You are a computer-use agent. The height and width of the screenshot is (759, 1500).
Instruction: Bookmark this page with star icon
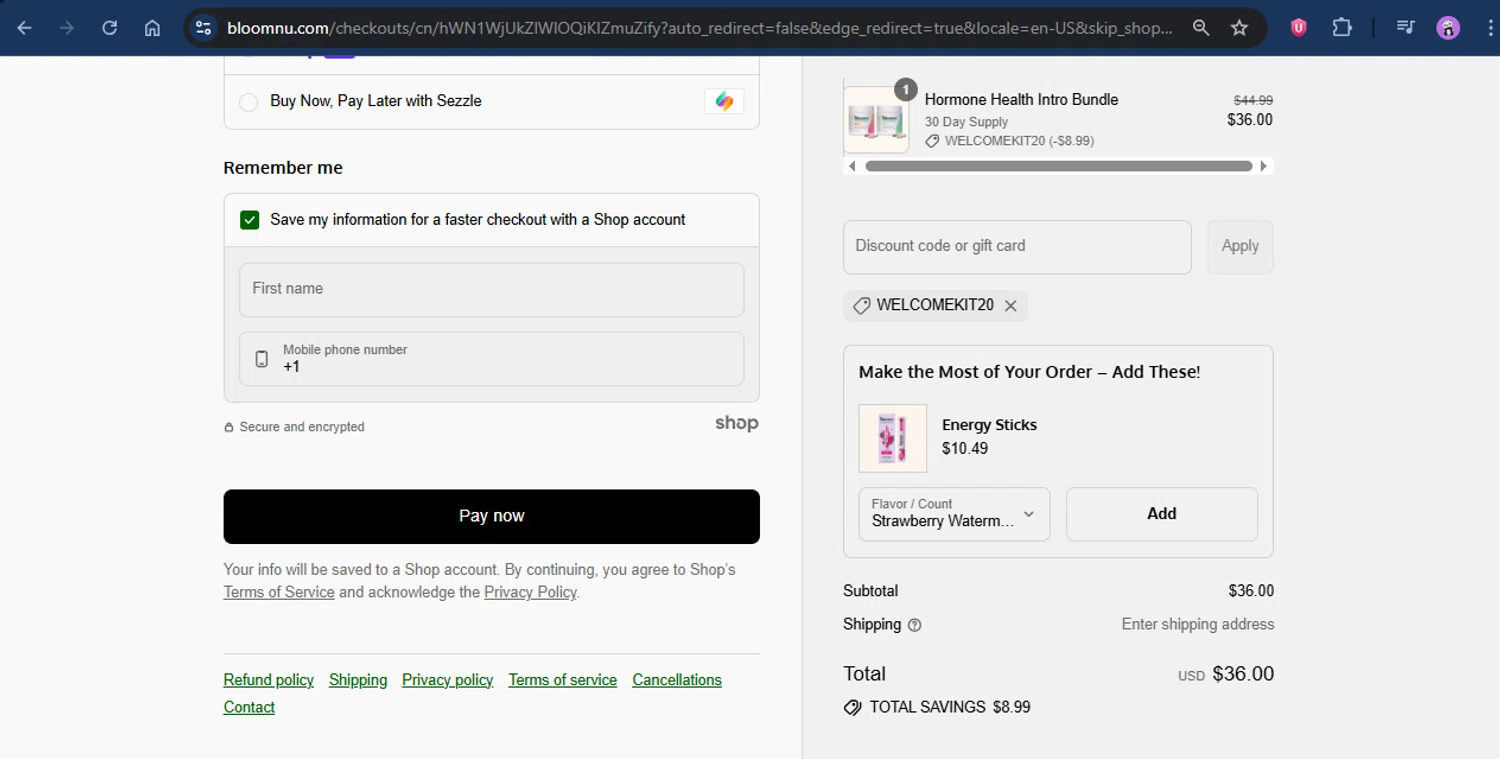tap(1240, 28)
